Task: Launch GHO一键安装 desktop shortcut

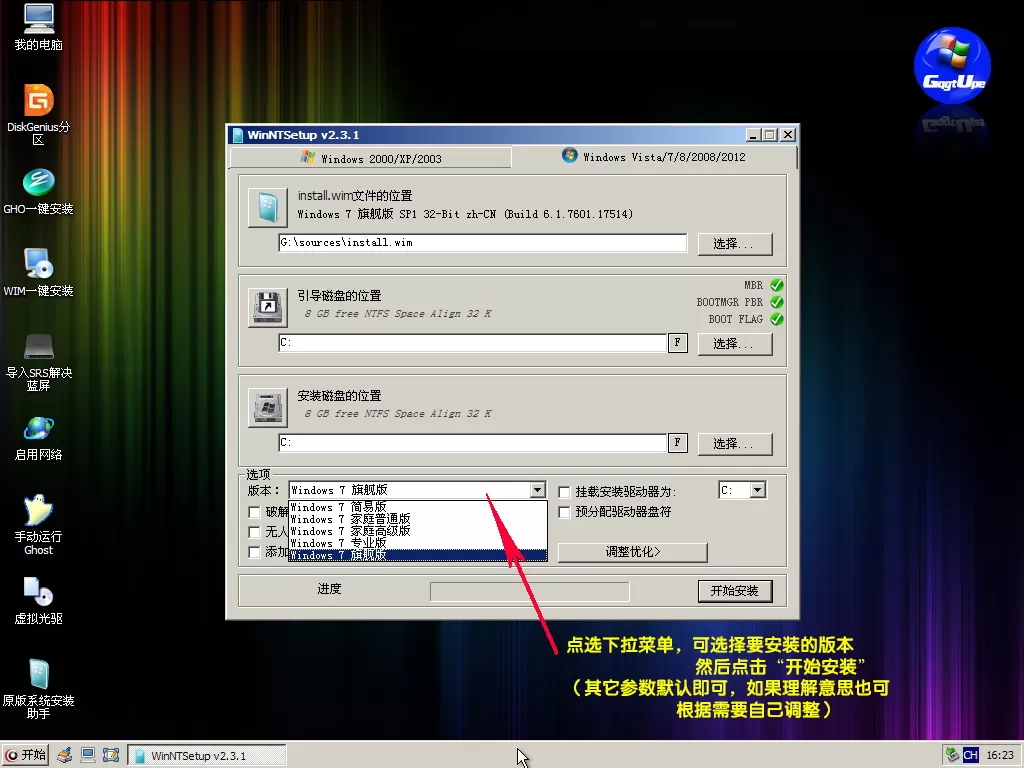Action: (x=38, y=183)
